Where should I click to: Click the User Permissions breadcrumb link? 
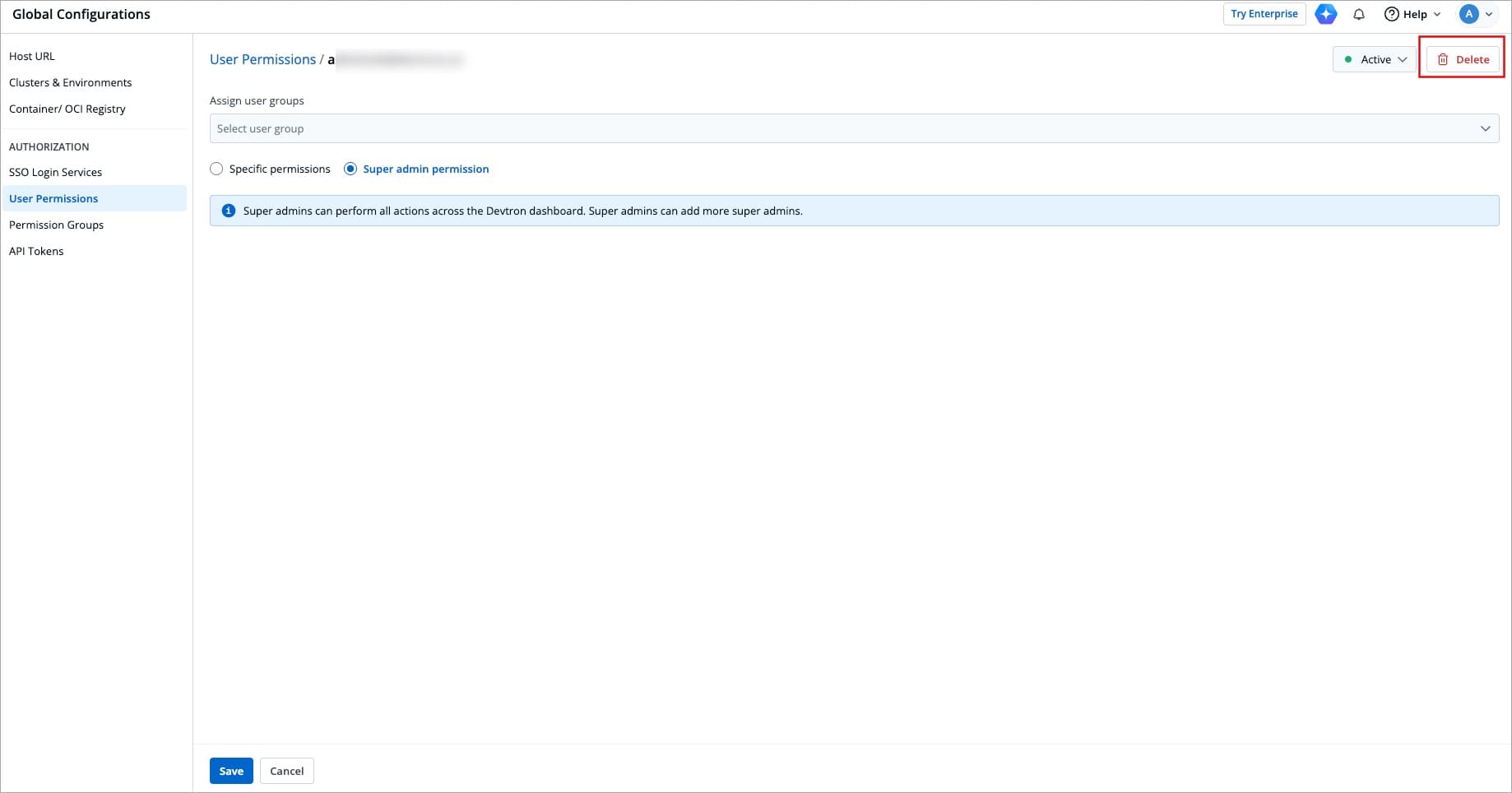(x=262, y=59)
